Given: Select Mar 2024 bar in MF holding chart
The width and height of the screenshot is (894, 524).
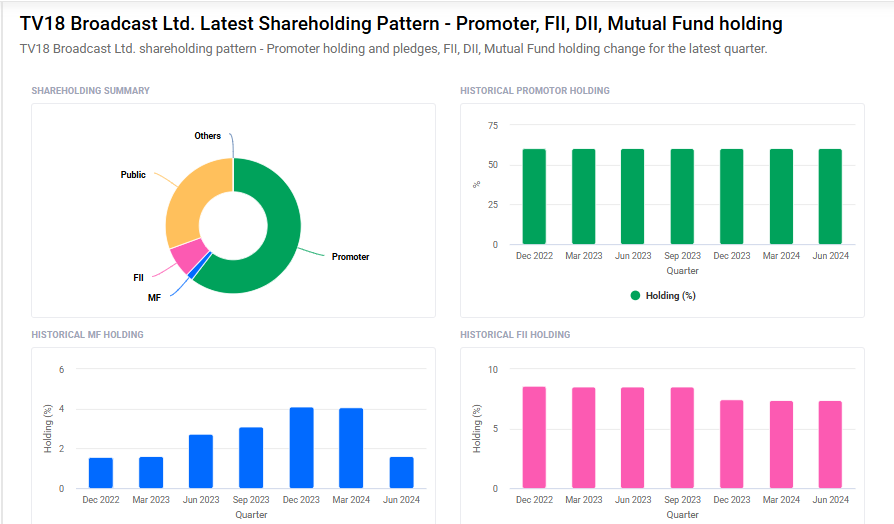Looking at the screenshot, I should tap(351, 448).
